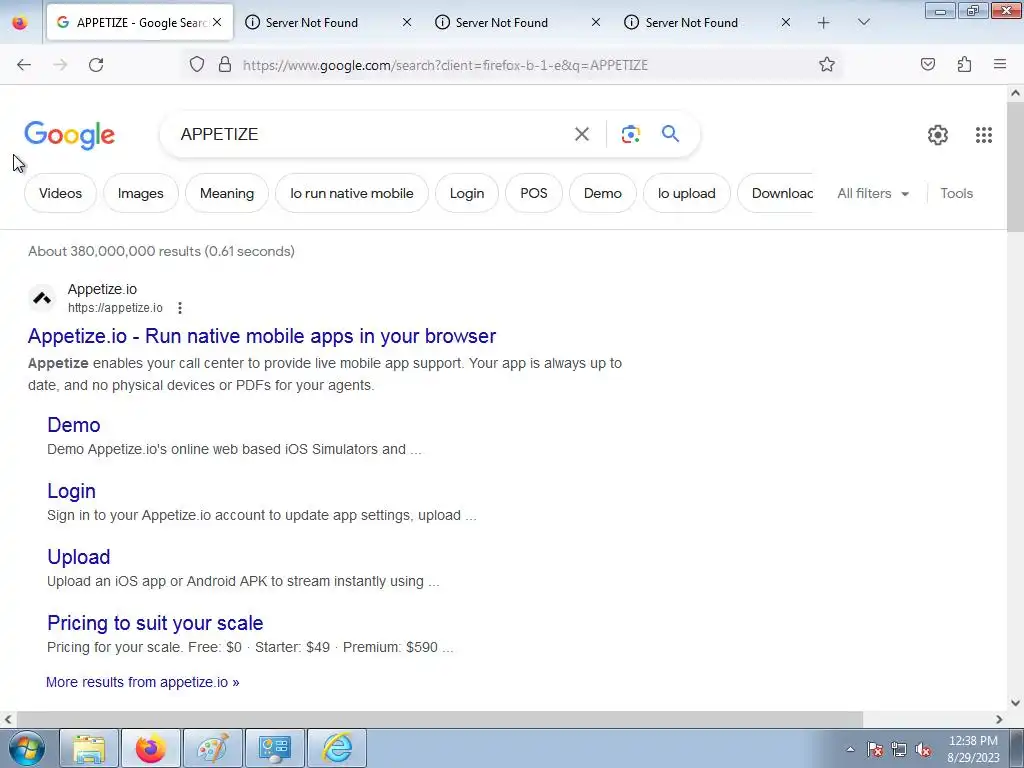1024x768 pixels.
Task: Open Action Center flag tray icon
Action: coord(875,750)
